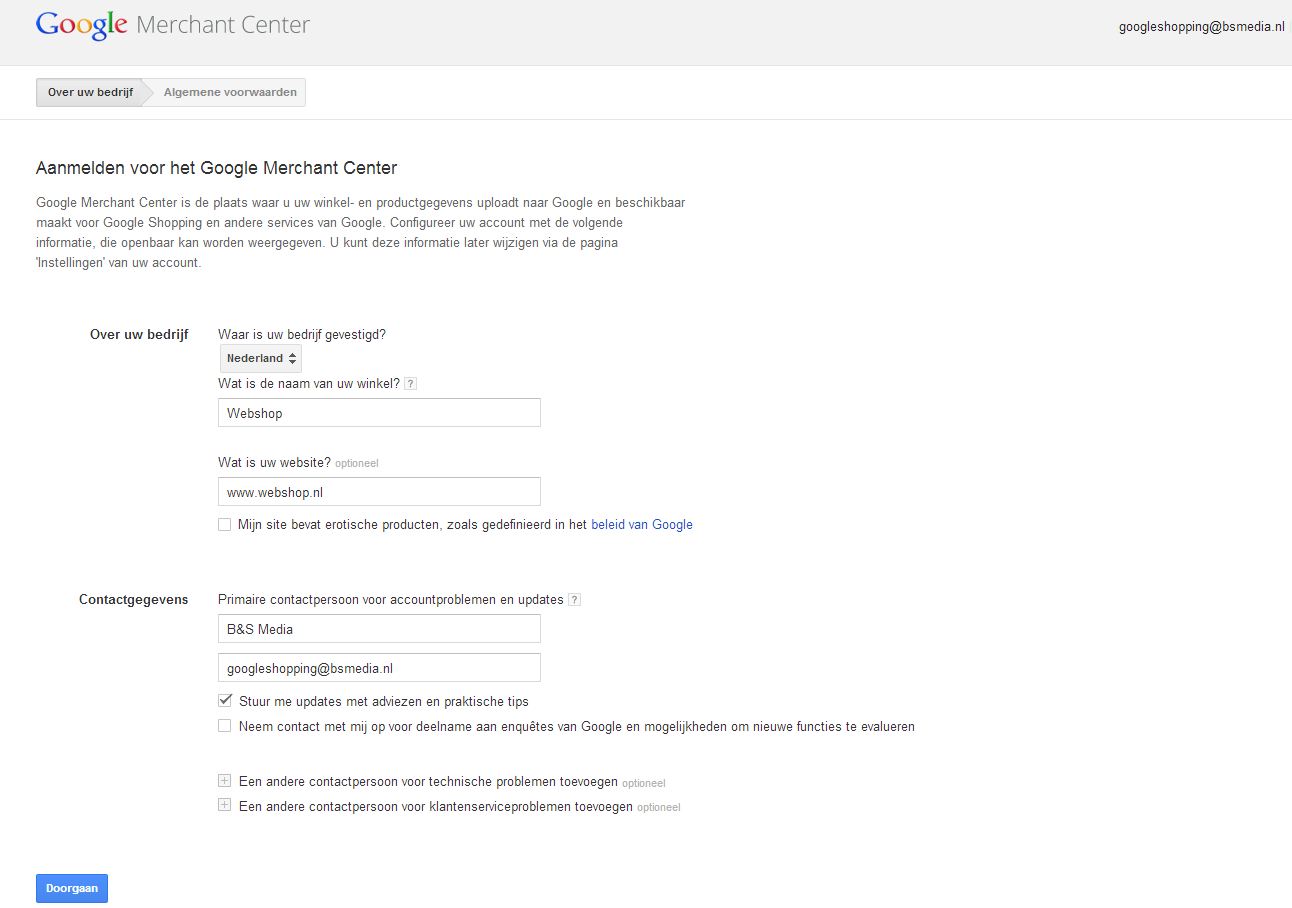
Task: Click the Een andere contactpersoon voor klantenserviceproblemen text
Action: [436, 806]
